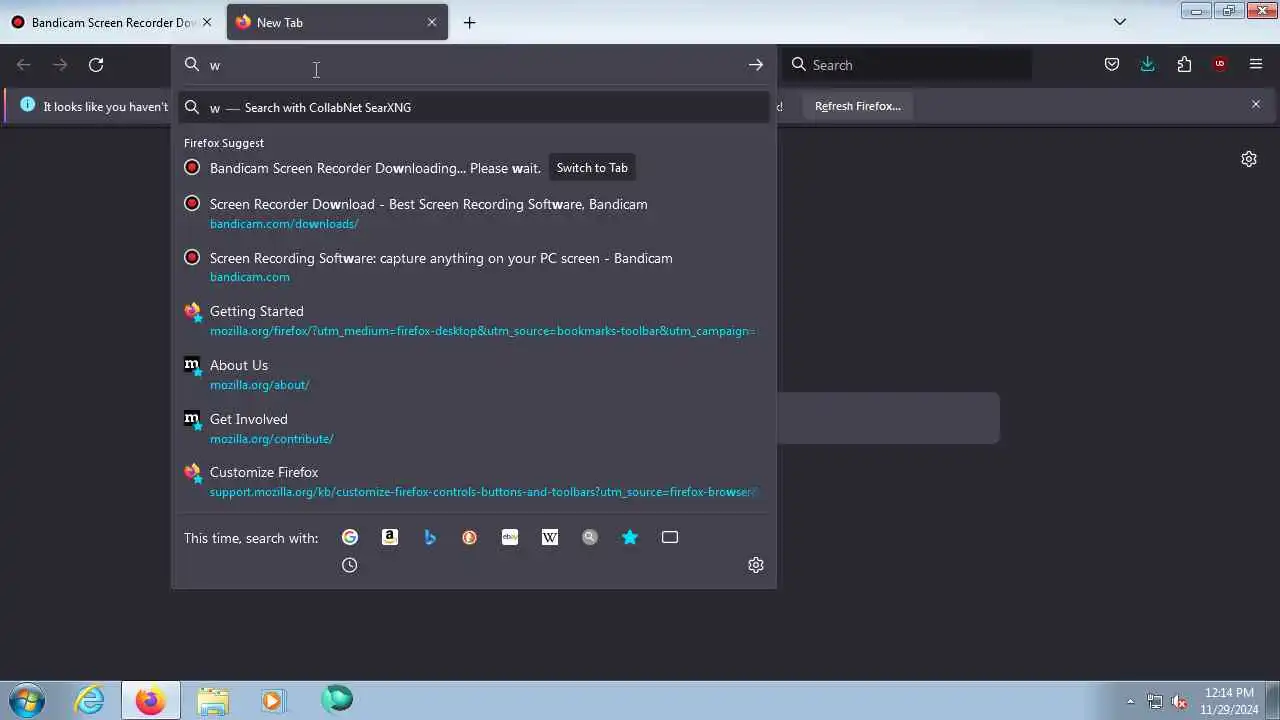The width and height of the screenshot is (1280, 720).
Task: Select the Customize Firefox suggestion
Action: point(474,481)
